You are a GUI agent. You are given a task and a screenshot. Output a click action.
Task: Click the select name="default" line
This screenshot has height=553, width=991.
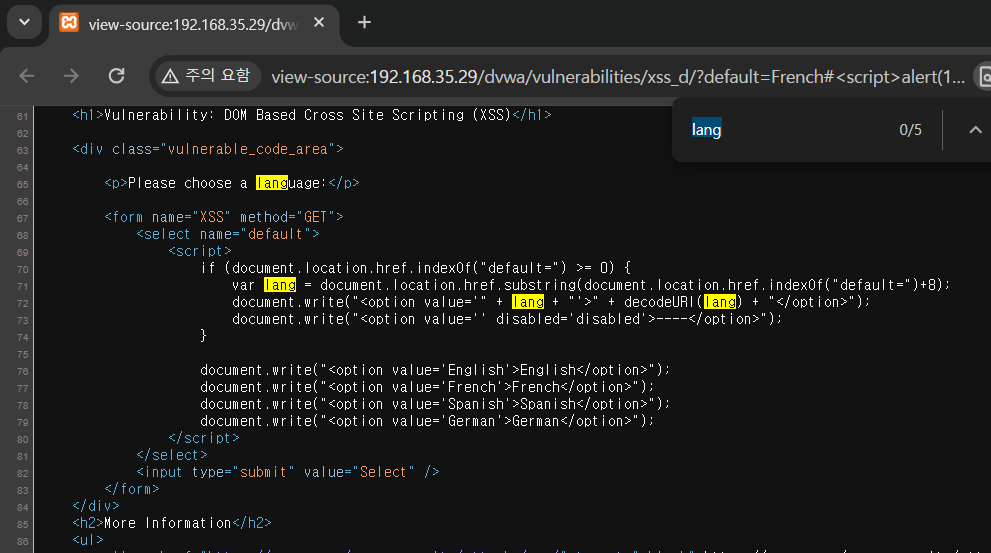[228, 234]
